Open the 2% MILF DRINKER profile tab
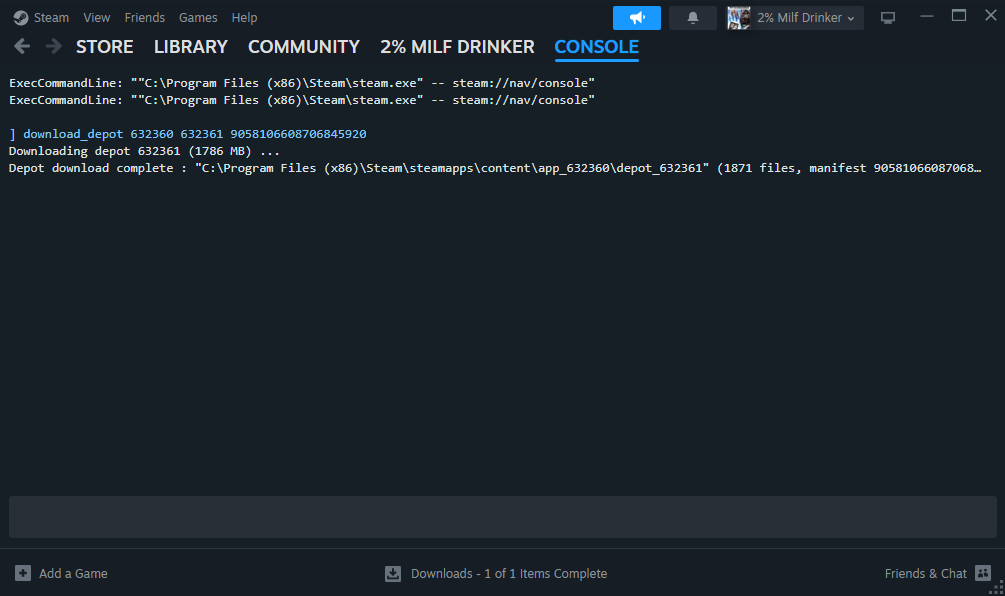This screenshot has width=1005, height=596. [457, 47]
